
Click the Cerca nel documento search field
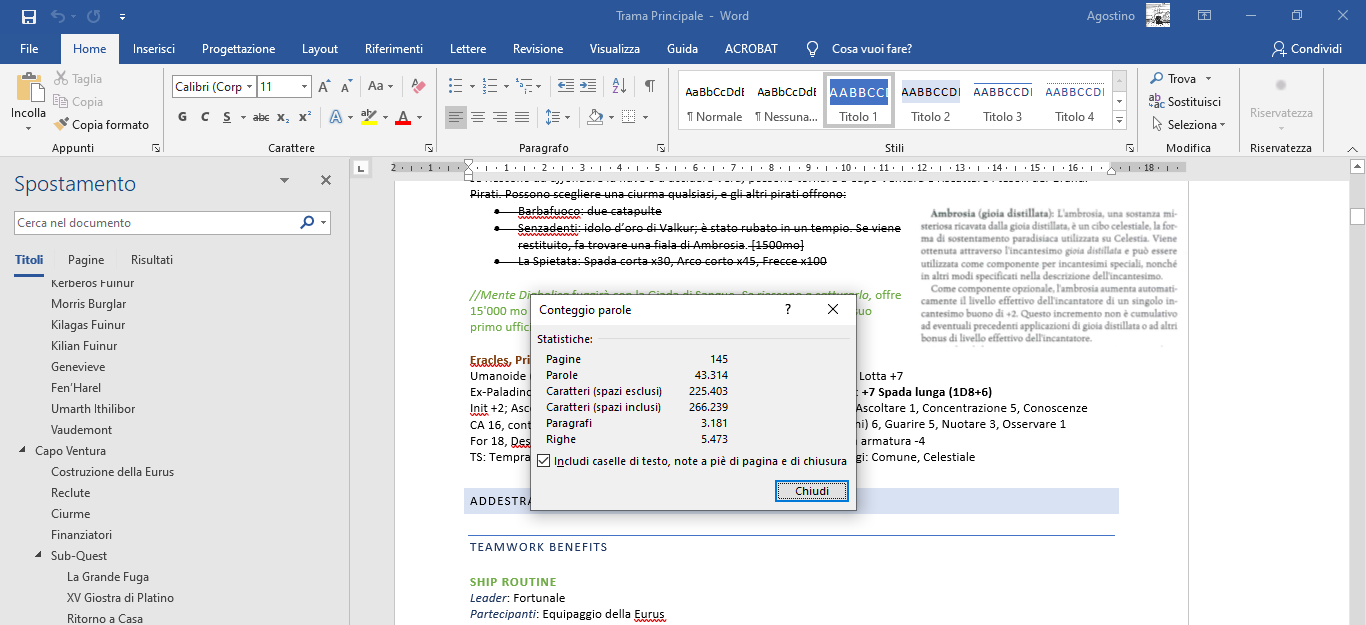157,223
